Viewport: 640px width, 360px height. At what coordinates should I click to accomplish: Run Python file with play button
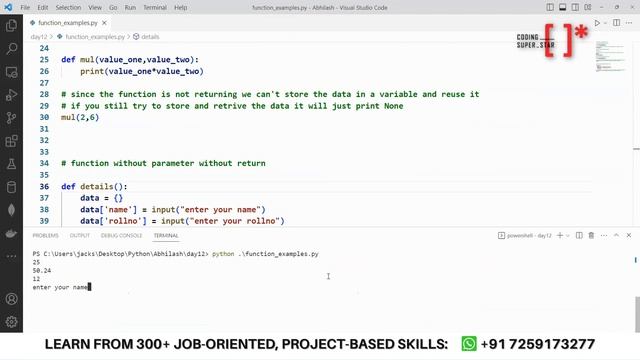pos(597,23)
